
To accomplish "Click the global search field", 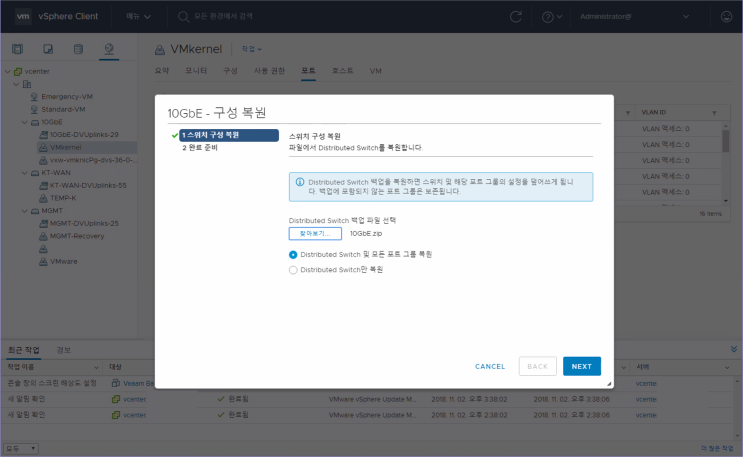I will point(223,16).
